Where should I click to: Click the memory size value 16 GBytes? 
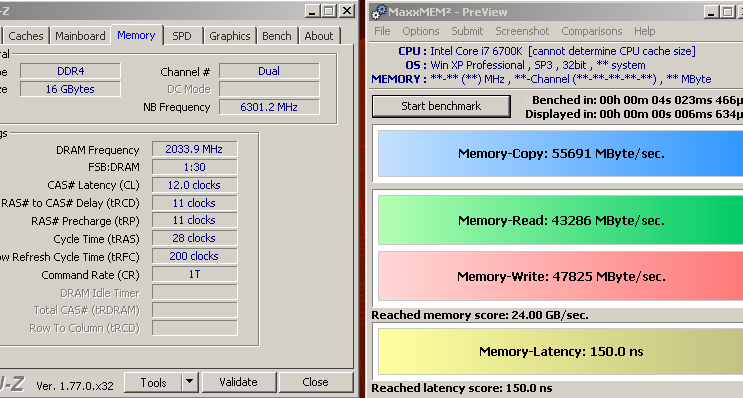70,89
